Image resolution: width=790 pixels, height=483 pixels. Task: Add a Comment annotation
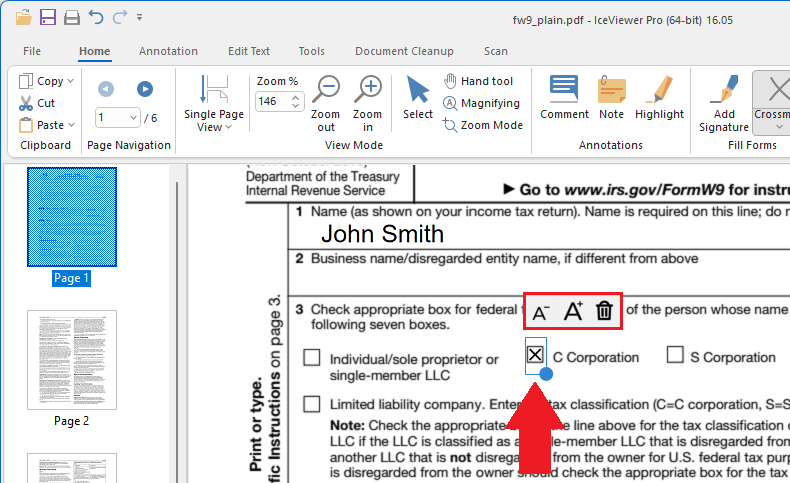(564, 98)
